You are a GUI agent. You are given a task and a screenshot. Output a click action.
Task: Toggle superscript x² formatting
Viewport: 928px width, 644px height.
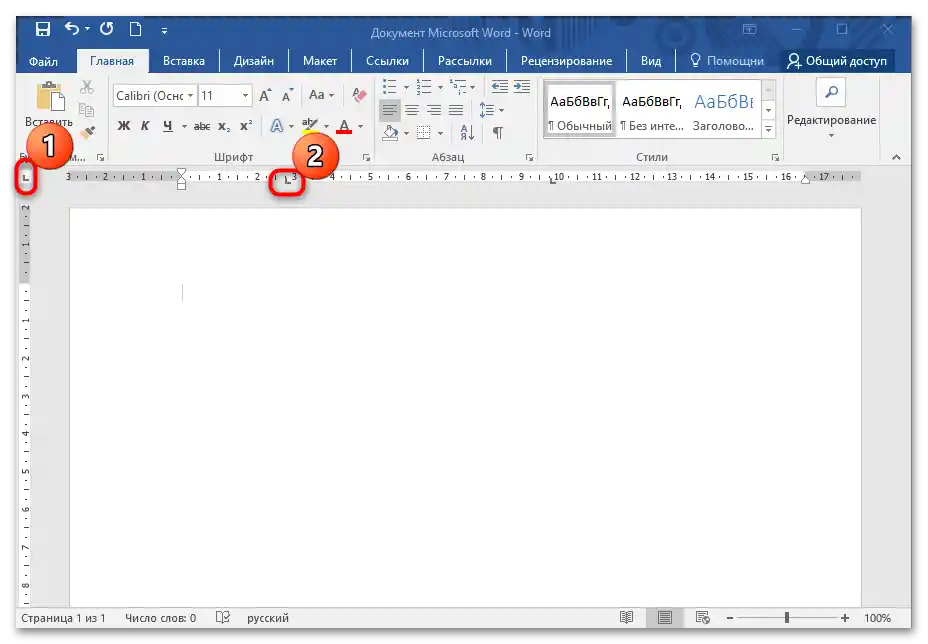pos(246,126)
